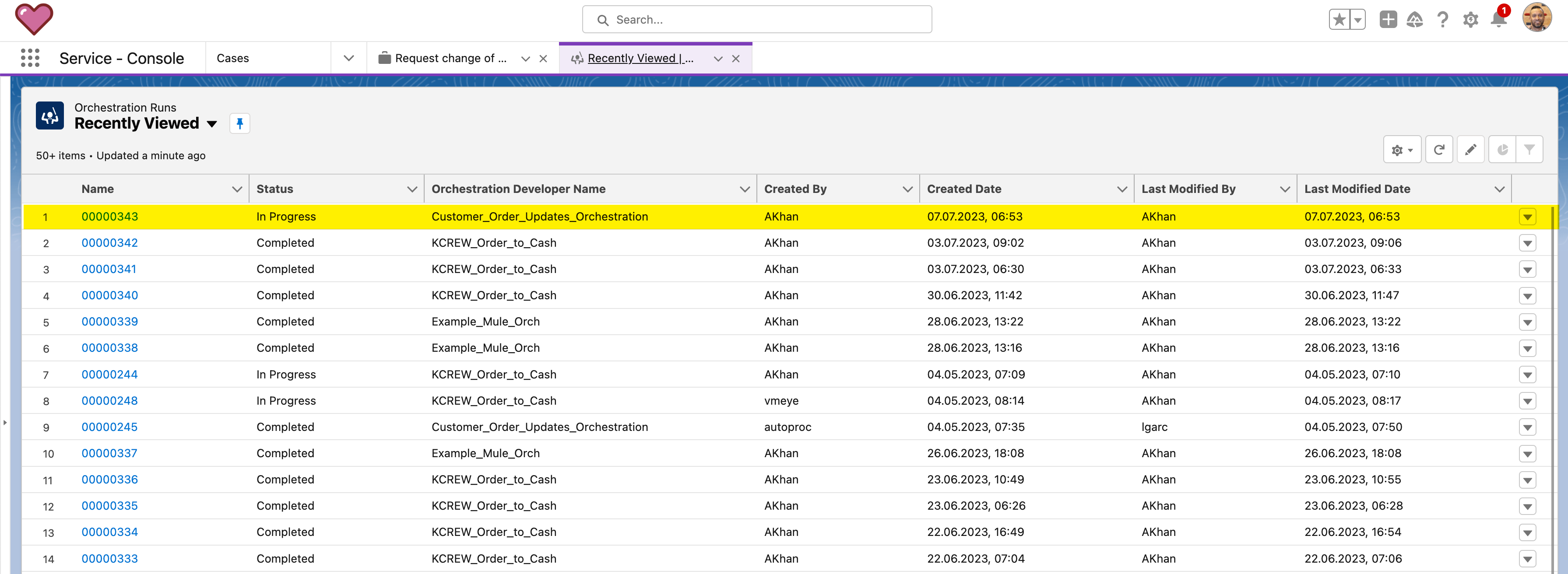
Task: Pin the Recently Viewed list view
Action: point(240,123)
